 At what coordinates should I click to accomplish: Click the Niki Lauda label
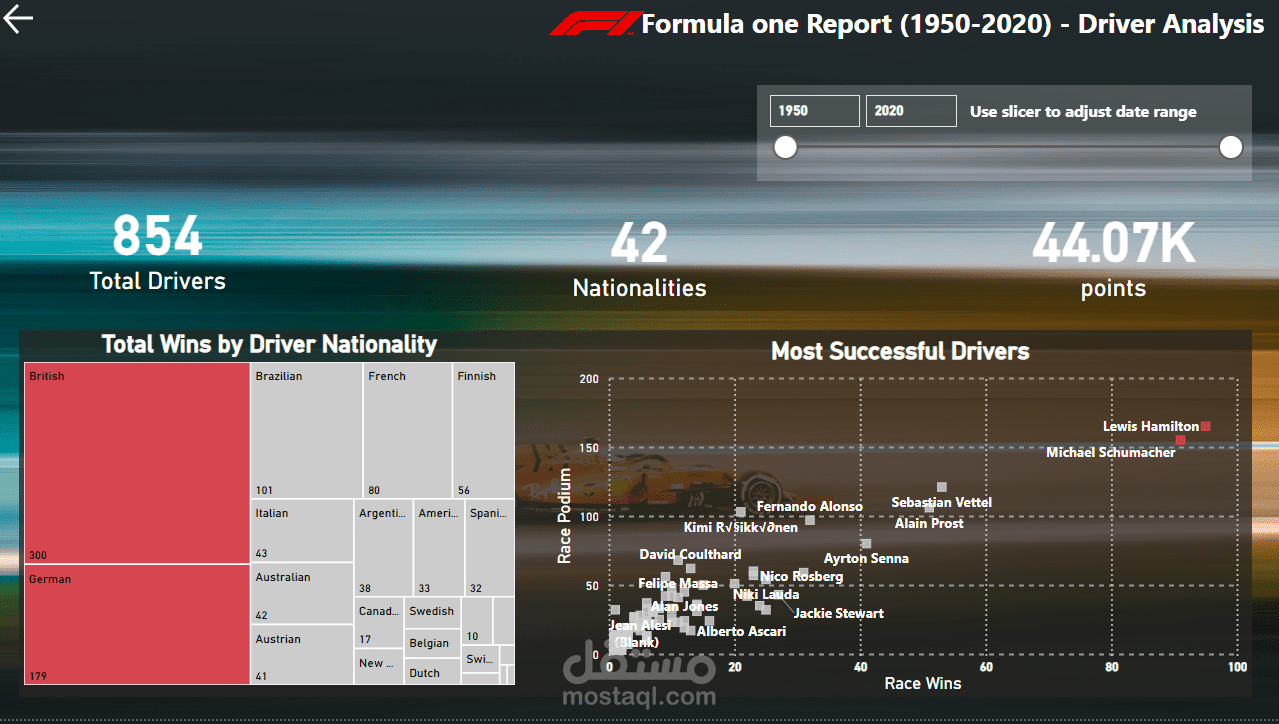766,594
